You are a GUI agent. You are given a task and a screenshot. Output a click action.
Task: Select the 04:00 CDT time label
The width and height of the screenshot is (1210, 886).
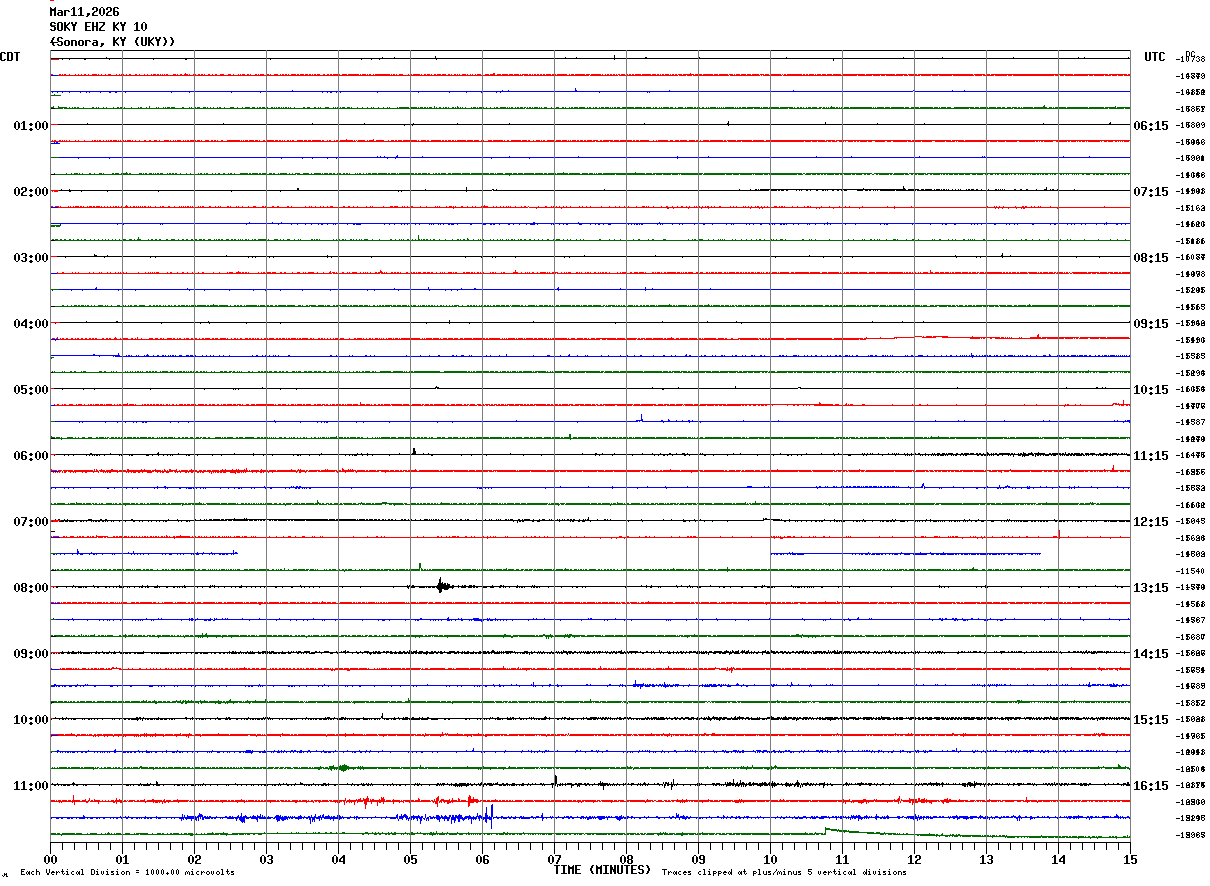tap(31, 323)
